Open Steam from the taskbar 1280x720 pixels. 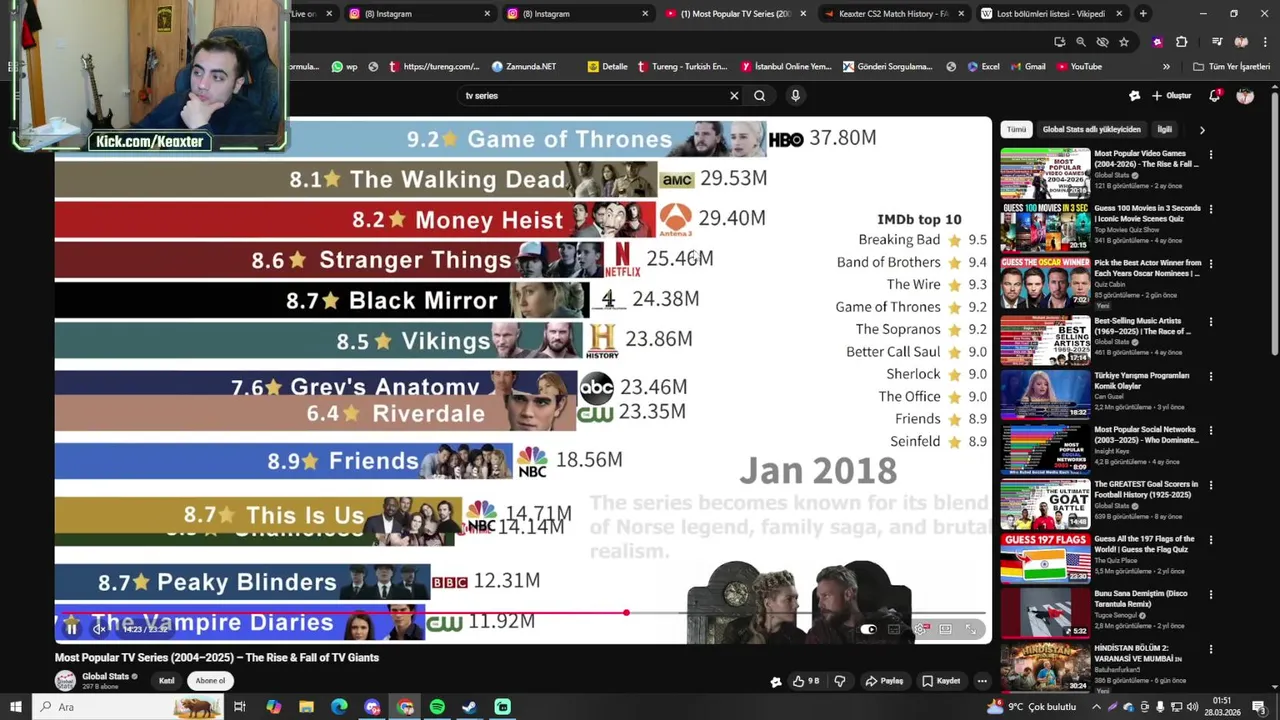coord(470,707)
